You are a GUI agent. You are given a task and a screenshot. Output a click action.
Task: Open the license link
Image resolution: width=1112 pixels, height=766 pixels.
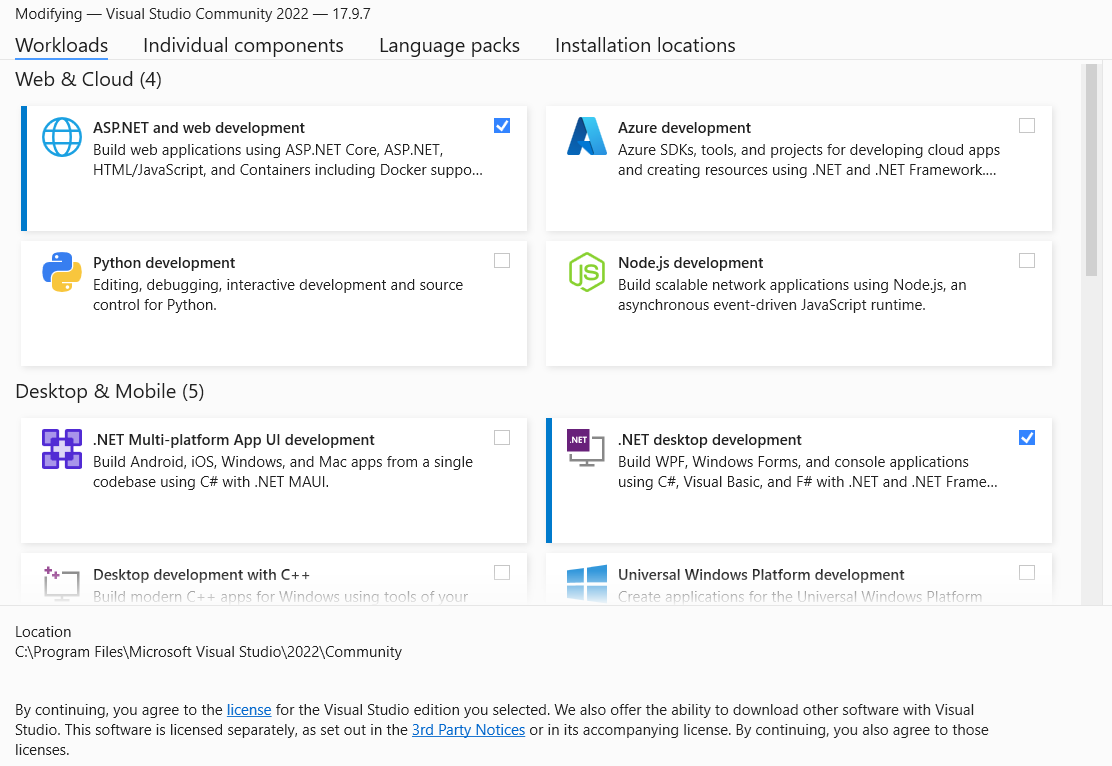249,710
